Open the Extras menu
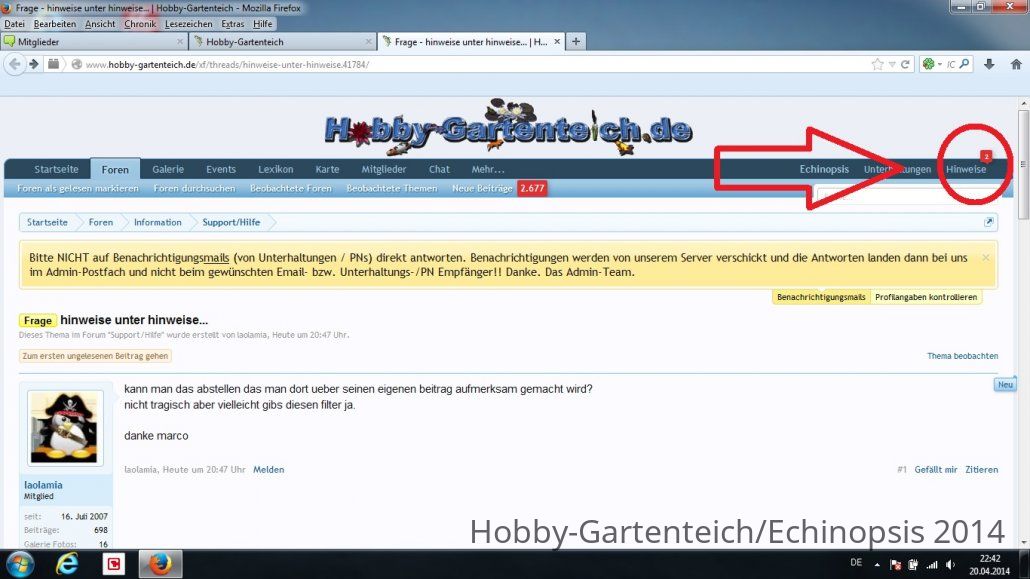1030x579 pixels. coord(233,24)
